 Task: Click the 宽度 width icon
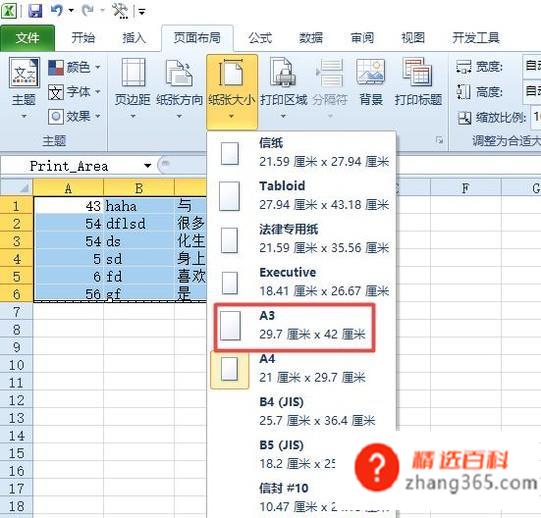point(463,66)
